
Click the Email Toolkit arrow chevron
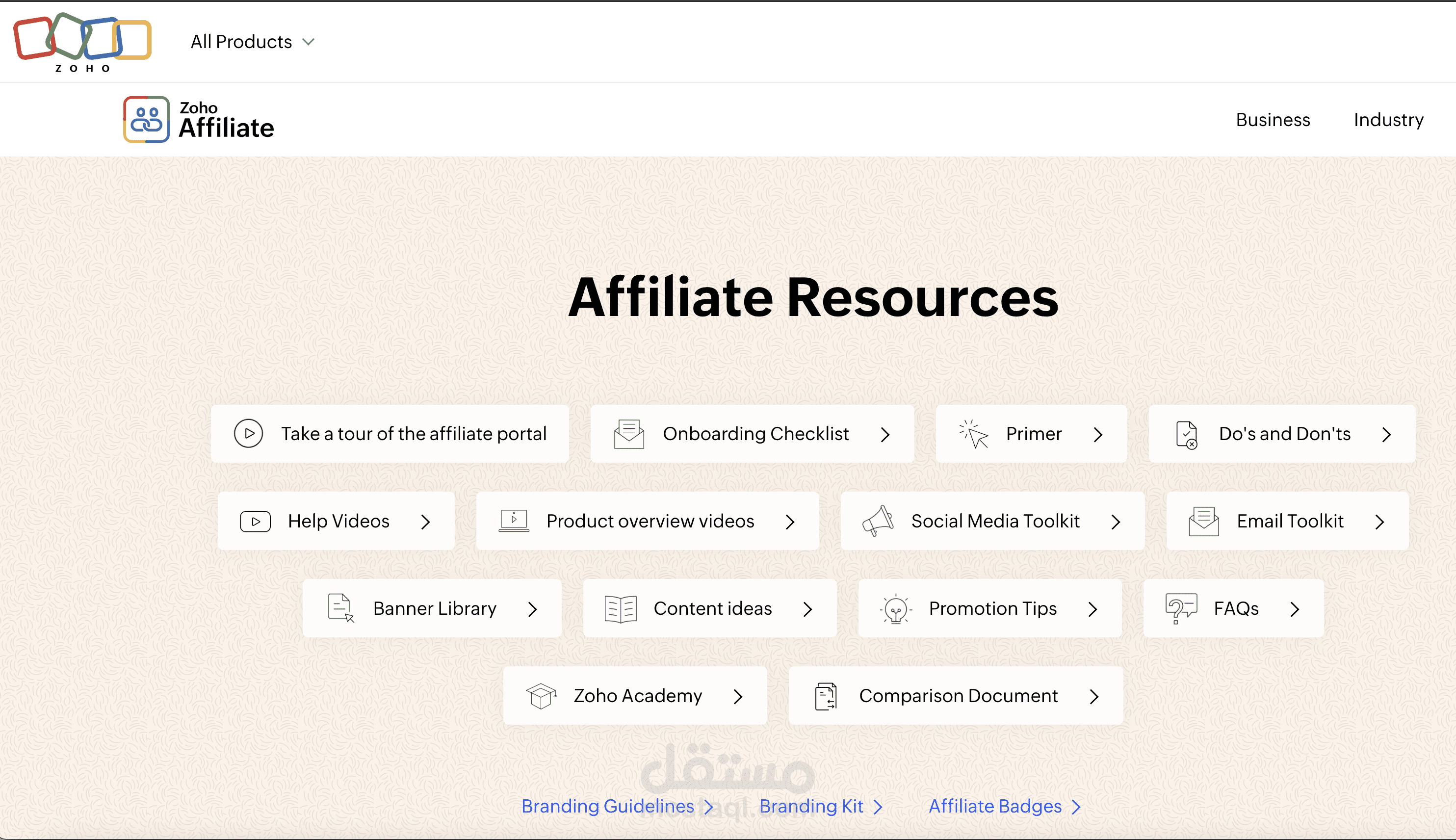tap(1380, 522)
